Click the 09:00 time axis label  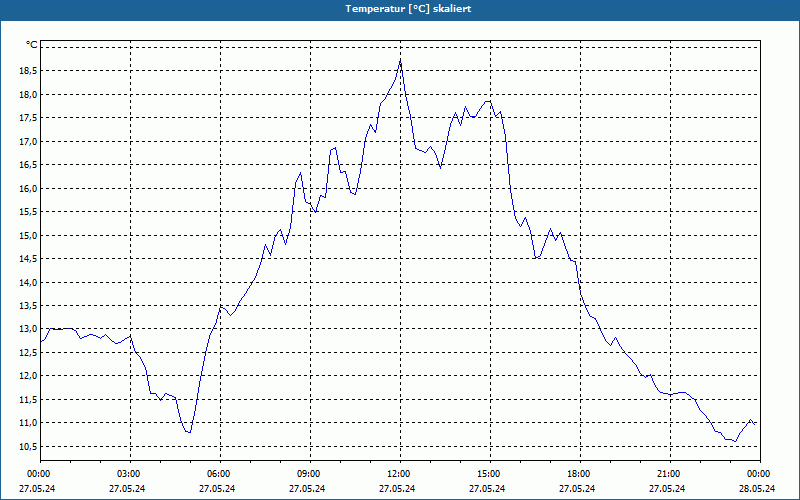click(x=310, y=474)
